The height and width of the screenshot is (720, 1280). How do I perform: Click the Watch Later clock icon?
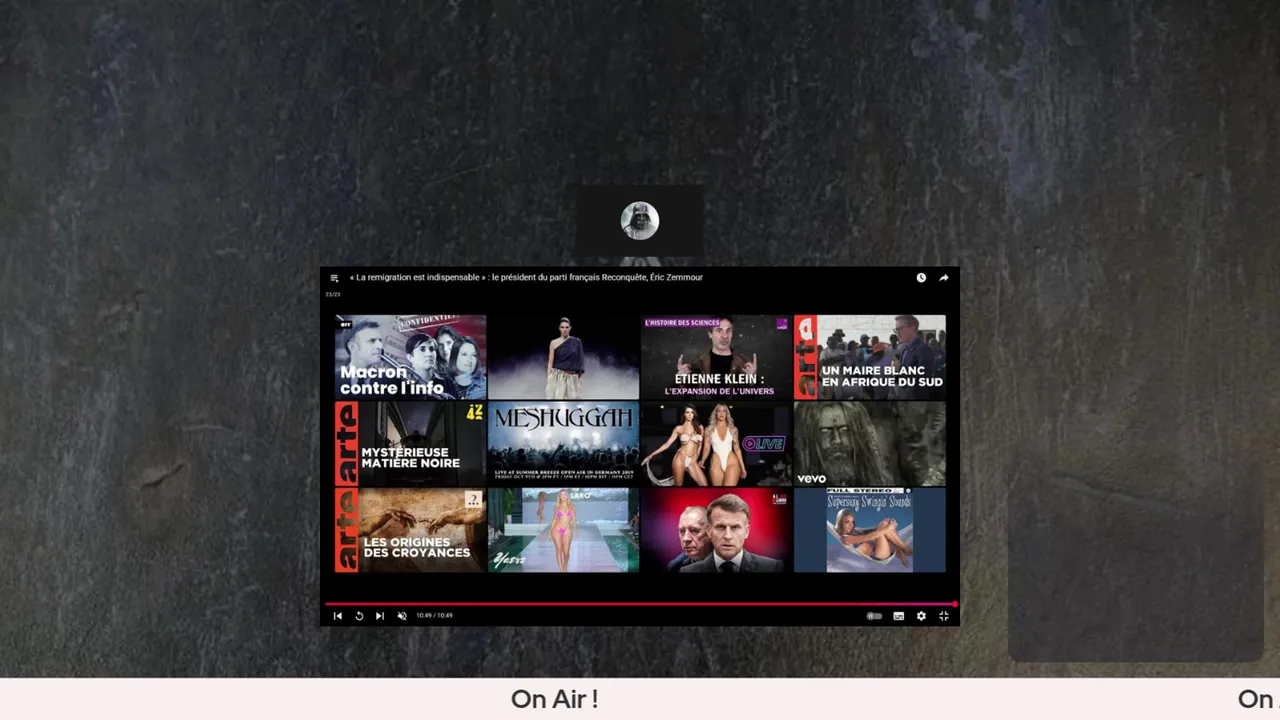pos(921,278)
